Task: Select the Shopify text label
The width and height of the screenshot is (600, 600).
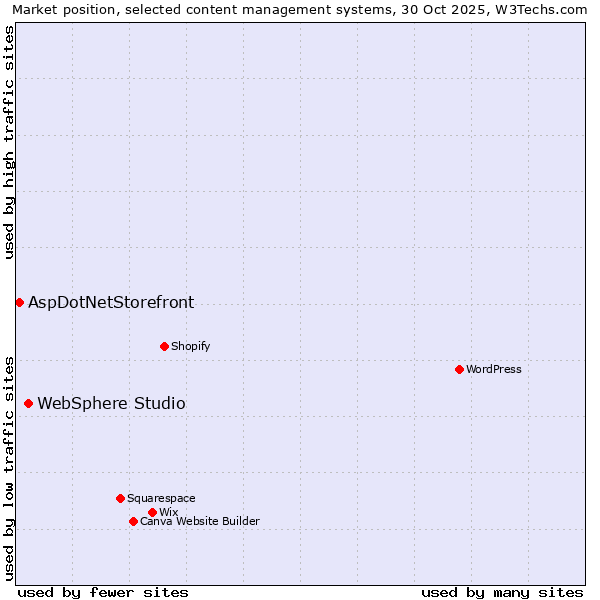Action: pos(190,346)
